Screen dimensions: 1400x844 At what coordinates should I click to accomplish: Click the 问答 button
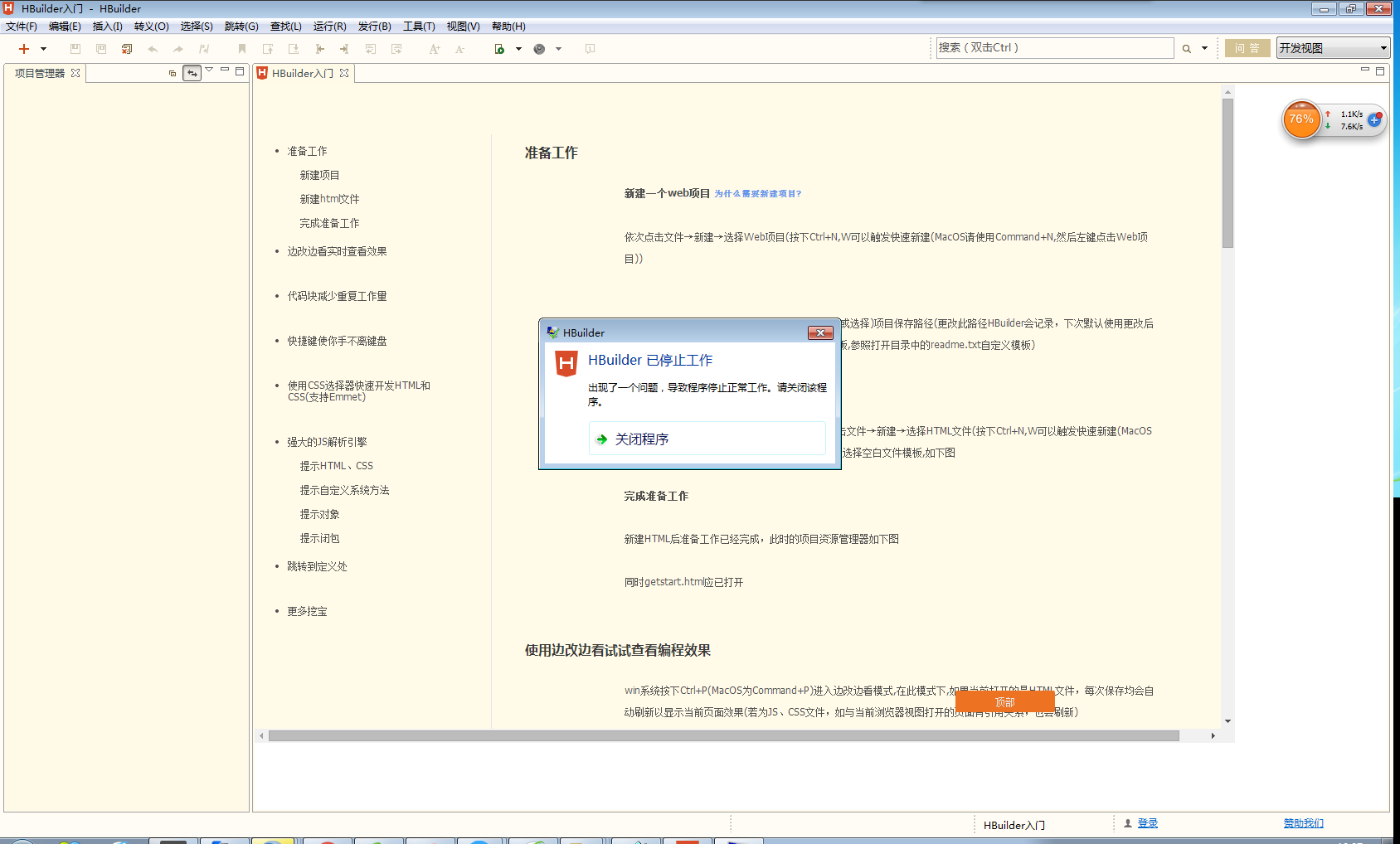click(x=1247, y=48)
